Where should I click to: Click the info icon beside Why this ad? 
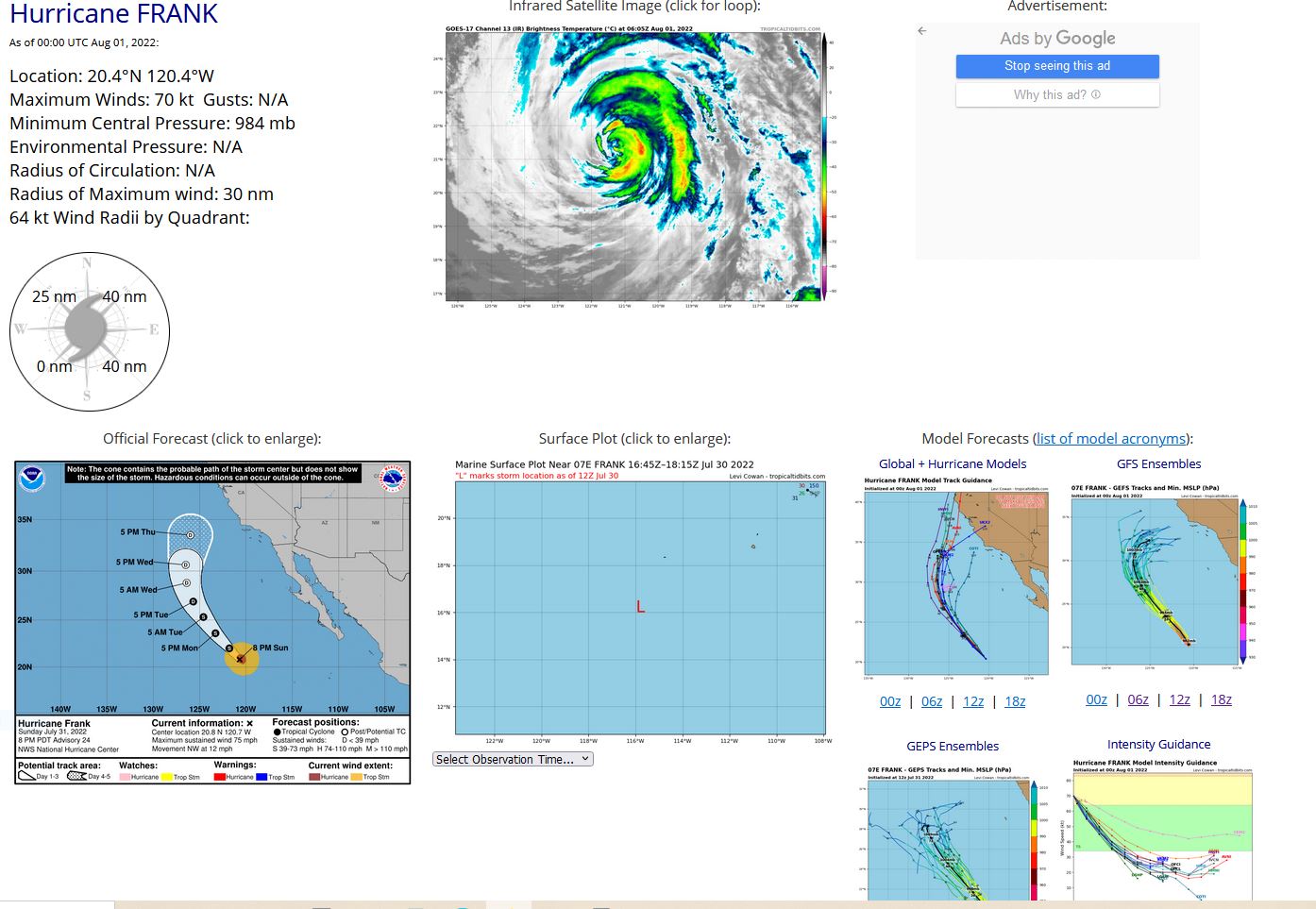[x=1096, y=94]
